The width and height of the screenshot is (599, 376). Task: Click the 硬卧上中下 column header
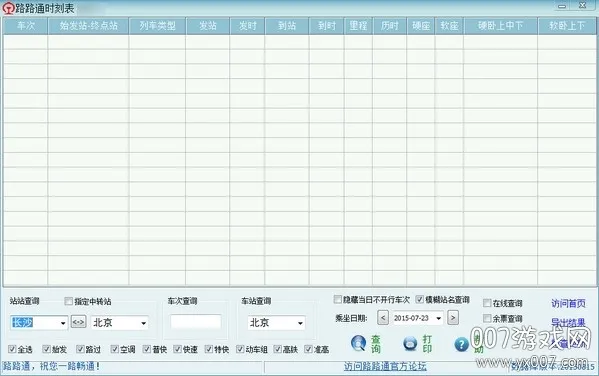pyautogui.click(x=500, y=26)
